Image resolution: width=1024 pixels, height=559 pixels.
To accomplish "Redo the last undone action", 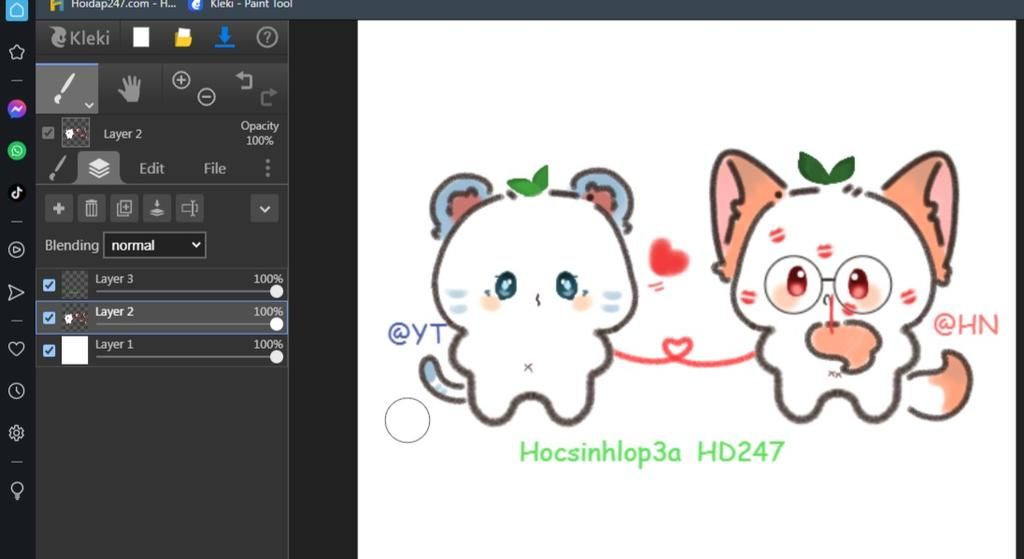I will (268, 97).
